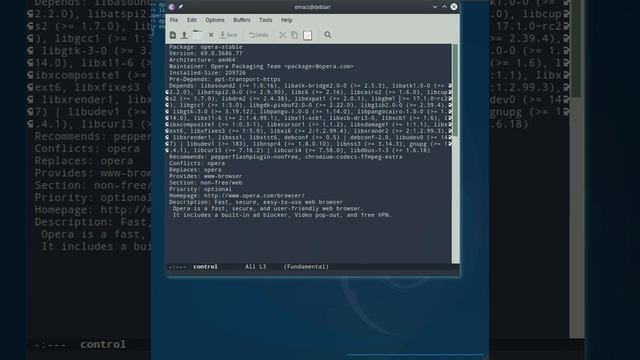Image resolution: width=640 pixels, height=360 pixels.
Task: Click the Open directory toolbar icon
Action: point(198,35)
